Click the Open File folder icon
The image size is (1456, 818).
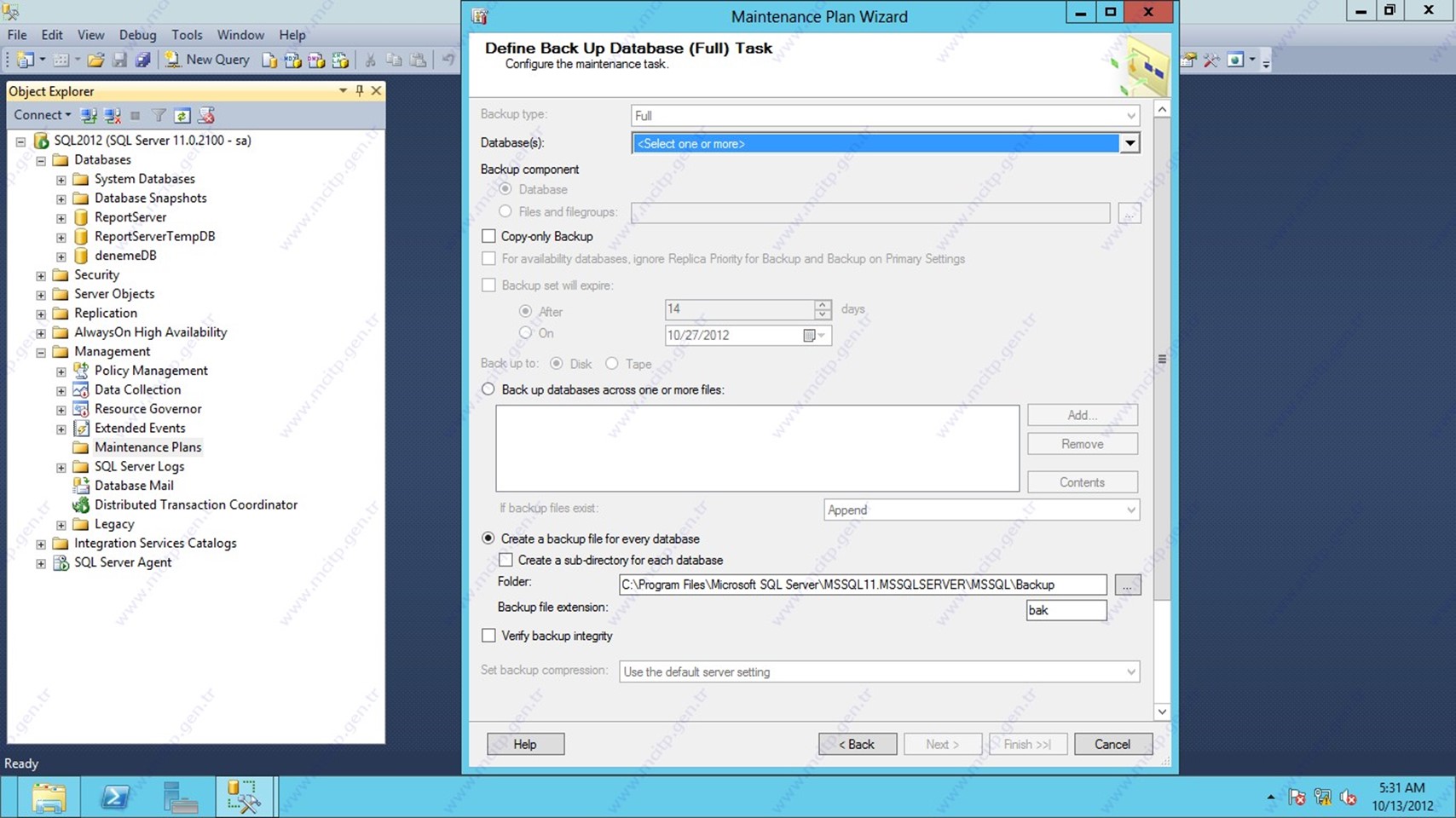pyautogui.click(x=95, y=60)
